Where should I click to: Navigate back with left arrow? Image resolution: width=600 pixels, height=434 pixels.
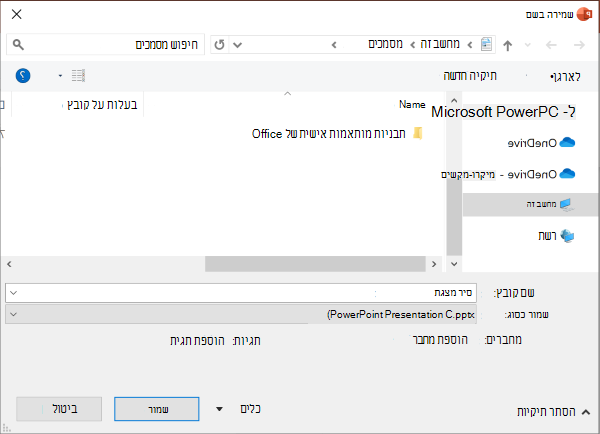point(551,45)
